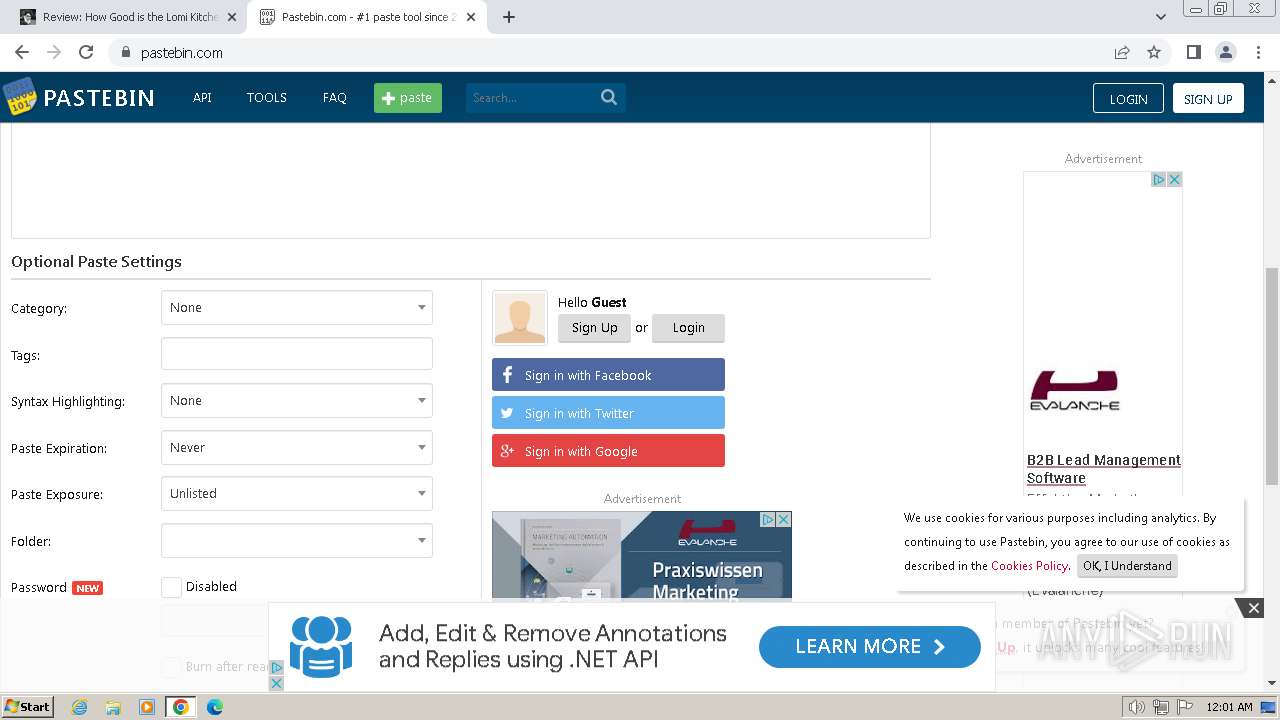Click the Evalanche logo in sidebar ad
Viewport: 1280px width, 720px height.
(x=1075, y=390)
